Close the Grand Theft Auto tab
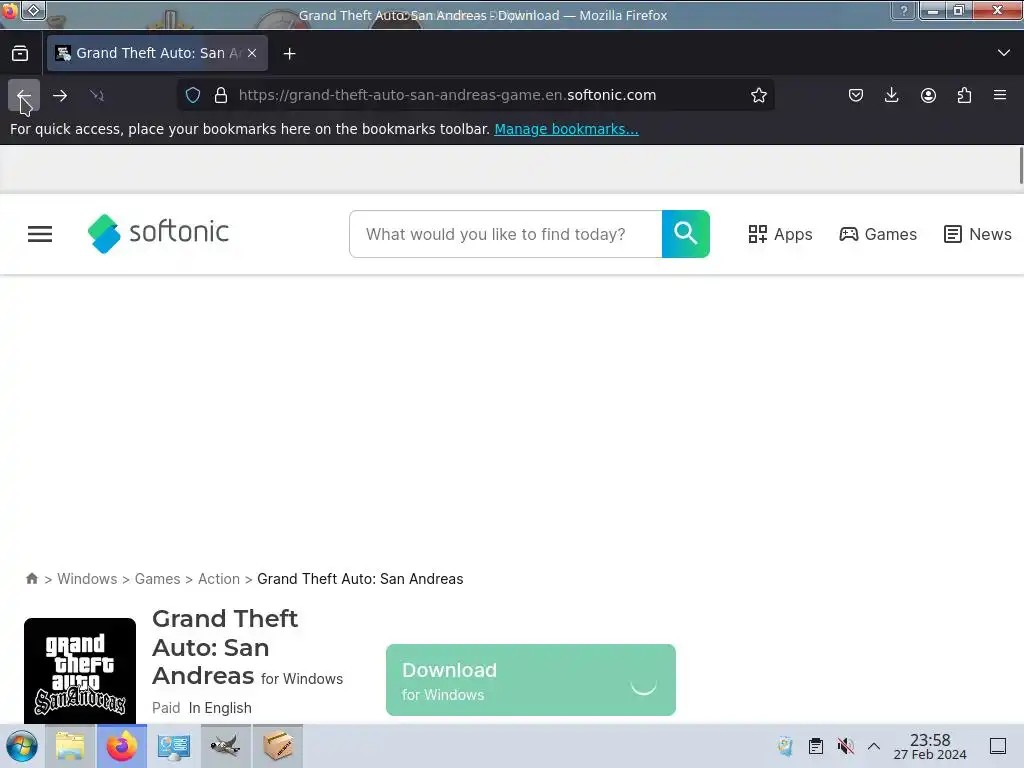This screenshot has width=1024, height=768. click(x=252, y=54)
